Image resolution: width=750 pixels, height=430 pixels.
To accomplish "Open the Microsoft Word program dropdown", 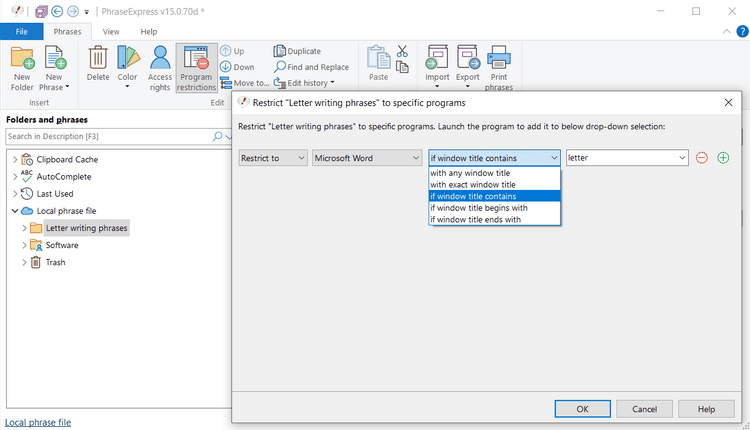I will [x=367, y=158].
